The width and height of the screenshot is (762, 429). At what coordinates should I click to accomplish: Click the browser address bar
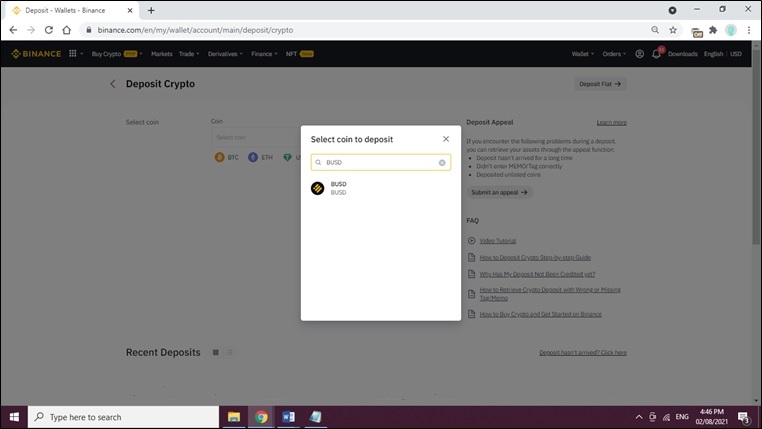click(x=364, y=30)
